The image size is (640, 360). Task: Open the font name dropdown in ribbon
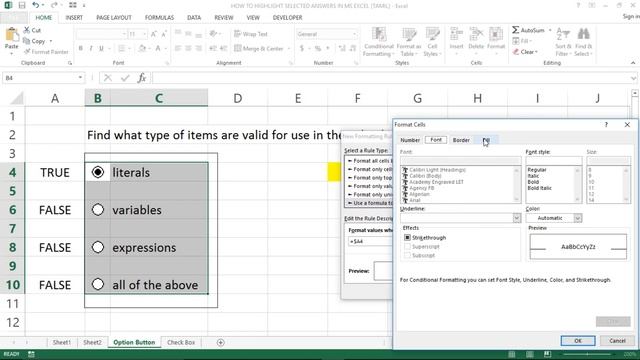(x=124, y=34)
